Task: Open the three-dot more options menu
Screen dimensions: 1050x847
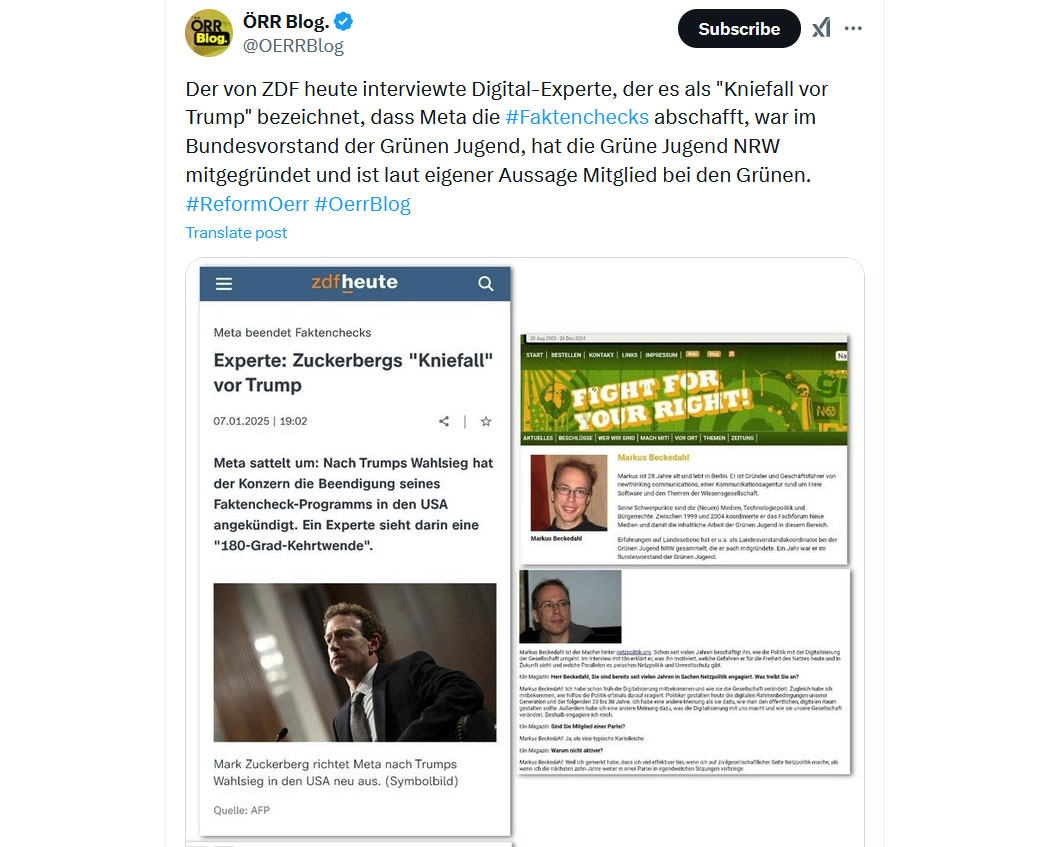Action: point(853,28)
